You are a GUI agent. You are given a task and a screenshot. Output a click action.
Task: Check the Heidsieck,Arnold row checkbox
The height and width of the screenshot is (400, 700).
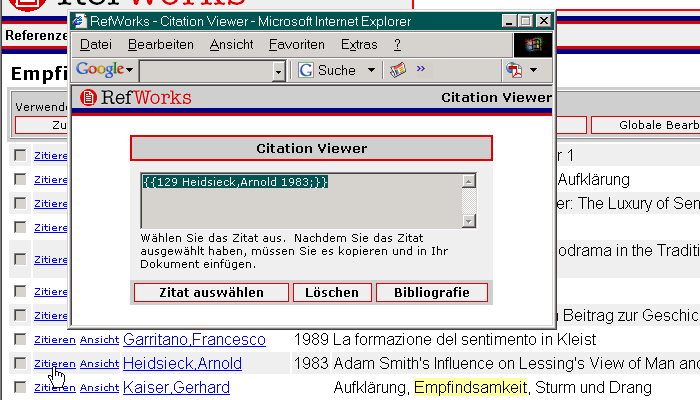(x=20, y=363)
